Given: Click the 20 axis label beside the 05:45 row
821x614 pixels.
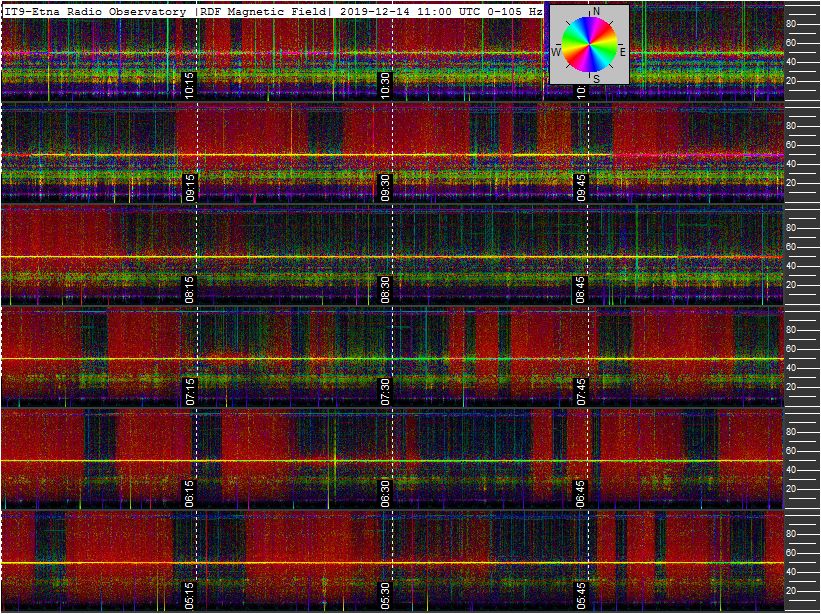Looking at the screenshot, I should click(x=792, y=591).
